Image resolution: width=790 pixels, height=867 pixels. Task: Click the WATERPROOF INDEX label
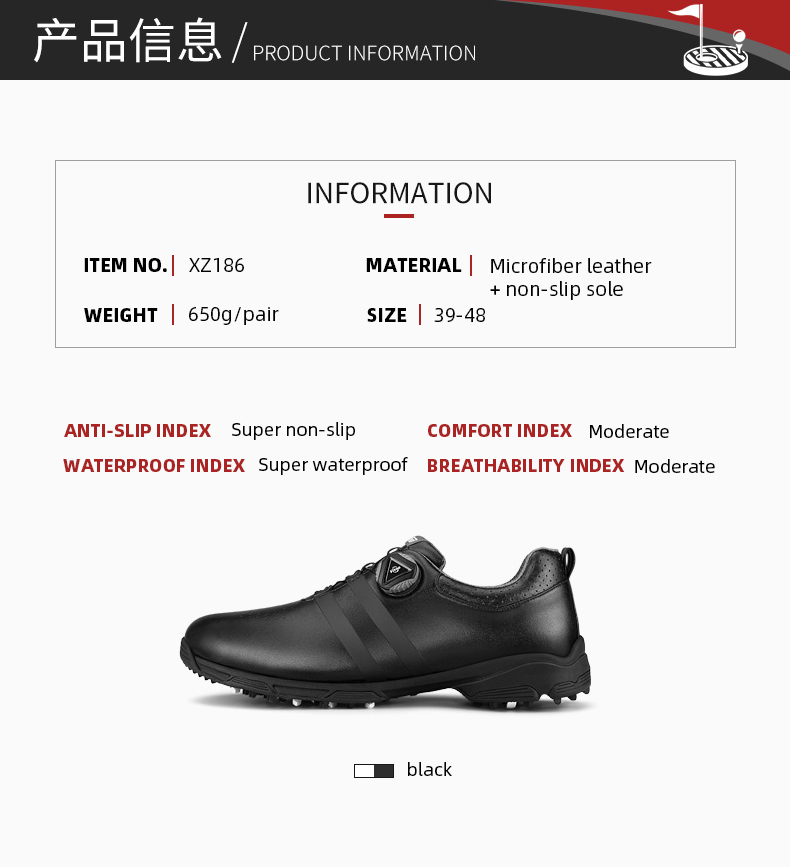[154, 466]
